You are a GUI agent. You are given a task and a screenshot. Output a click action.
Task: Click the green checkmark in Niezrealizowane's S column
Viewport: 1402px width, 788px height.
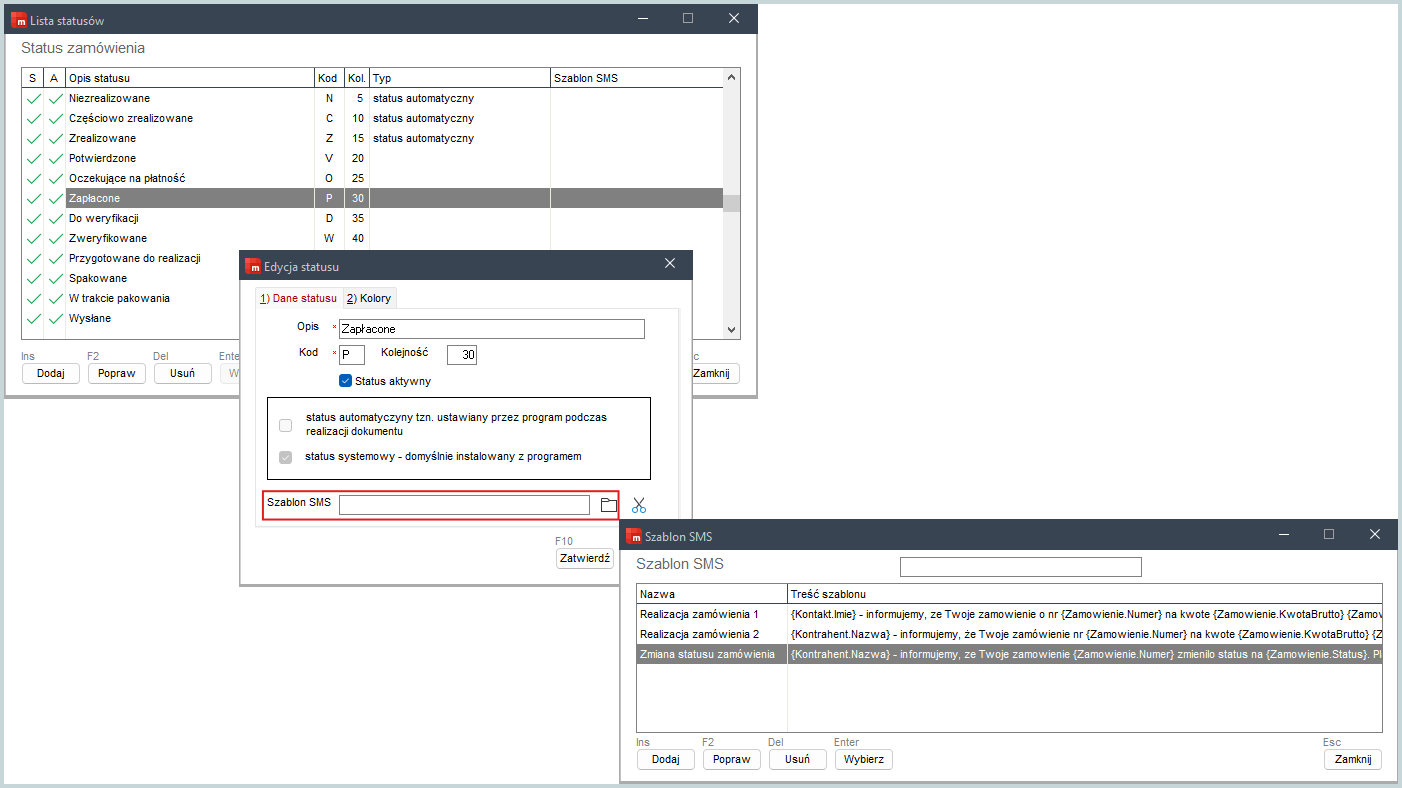click(33, 99)
